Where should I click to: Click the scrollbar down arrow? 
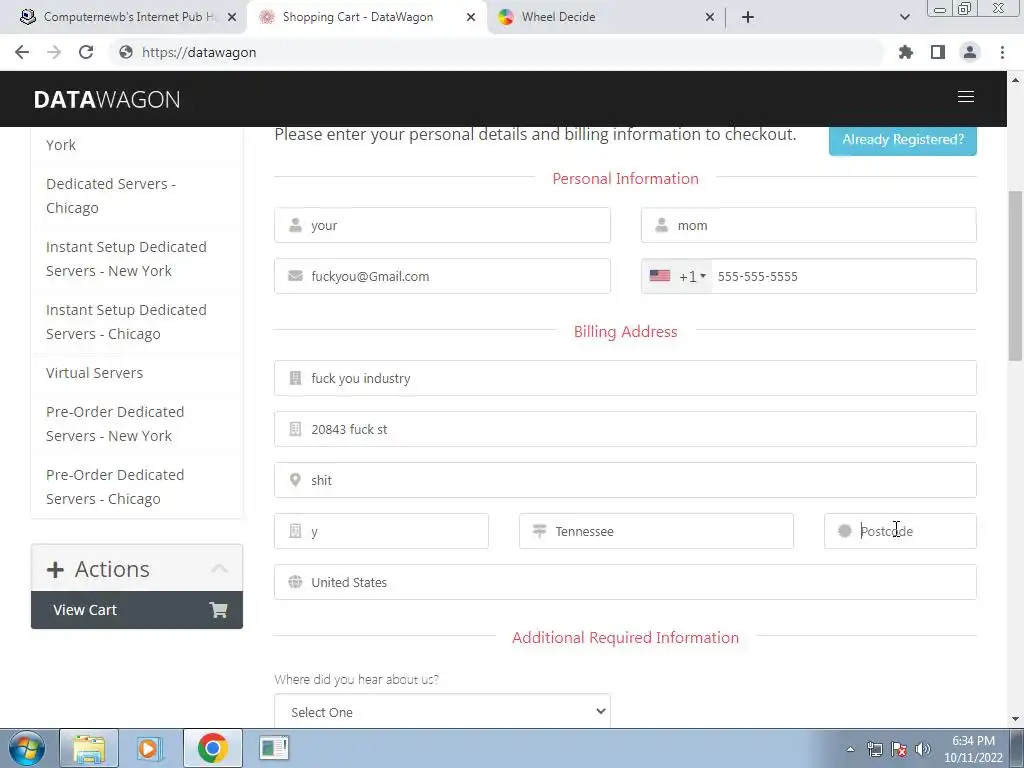(1015, 719)
